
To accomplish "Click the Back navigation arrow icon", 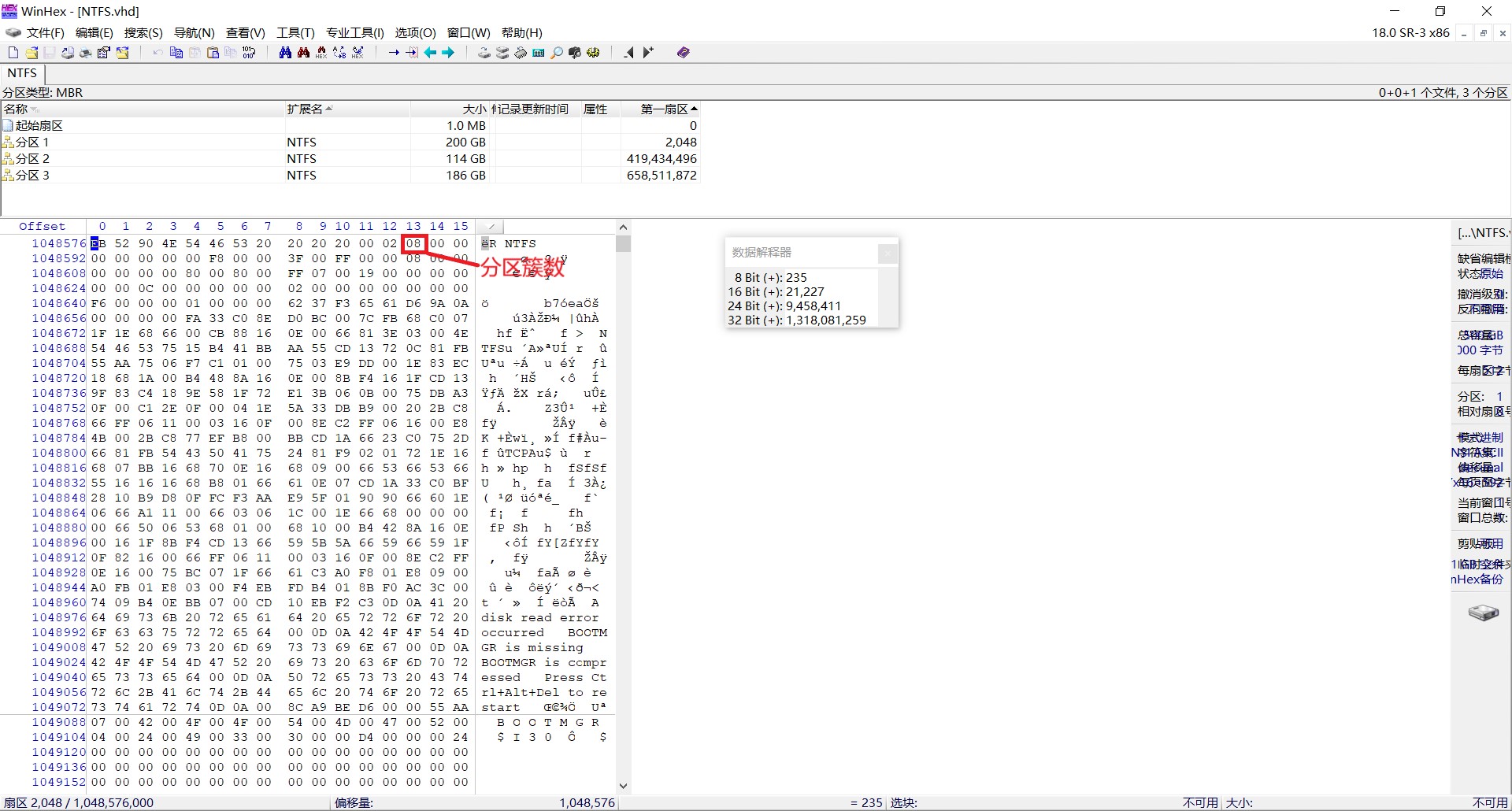I will (430, 53).
